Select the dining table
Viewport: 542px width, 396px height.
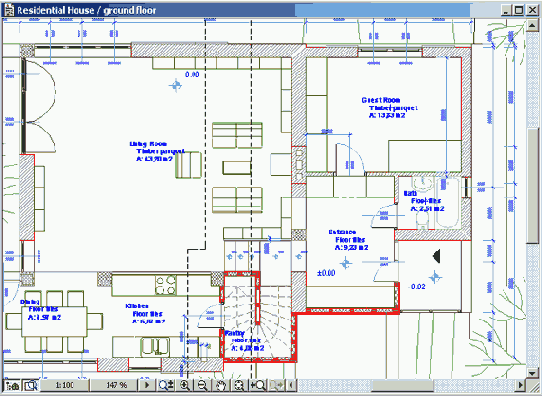point(54,322)
